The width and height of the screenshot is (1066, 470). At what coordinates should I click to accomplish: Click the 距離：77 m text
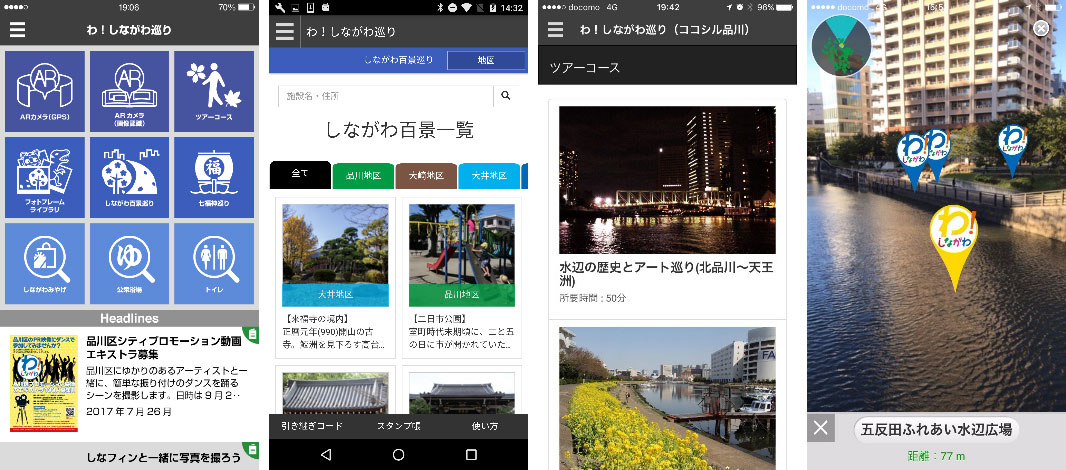point(935,456)
